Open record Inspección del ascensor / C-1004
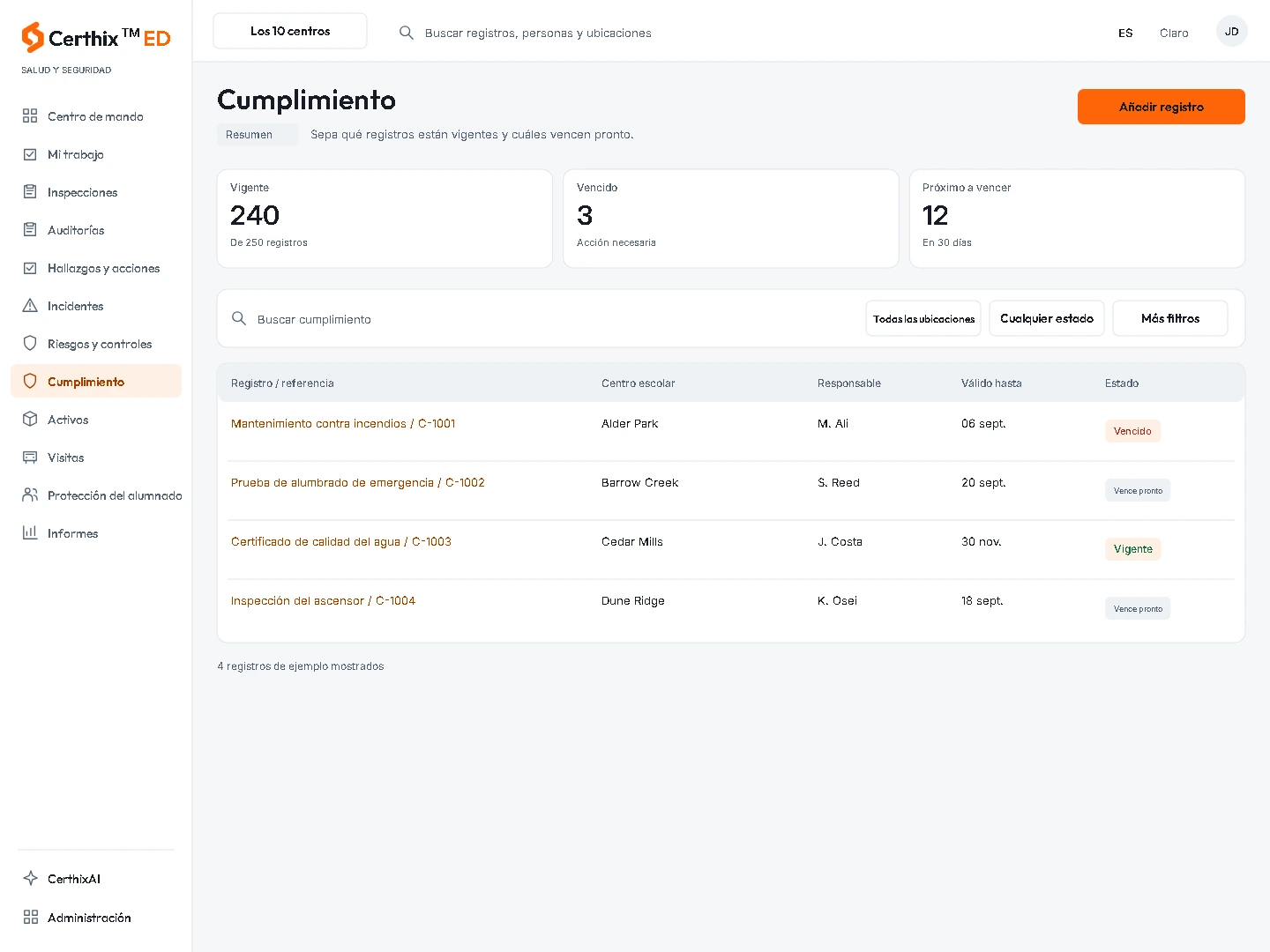The width and height of the screenshot is (1270, 952). 323,601
